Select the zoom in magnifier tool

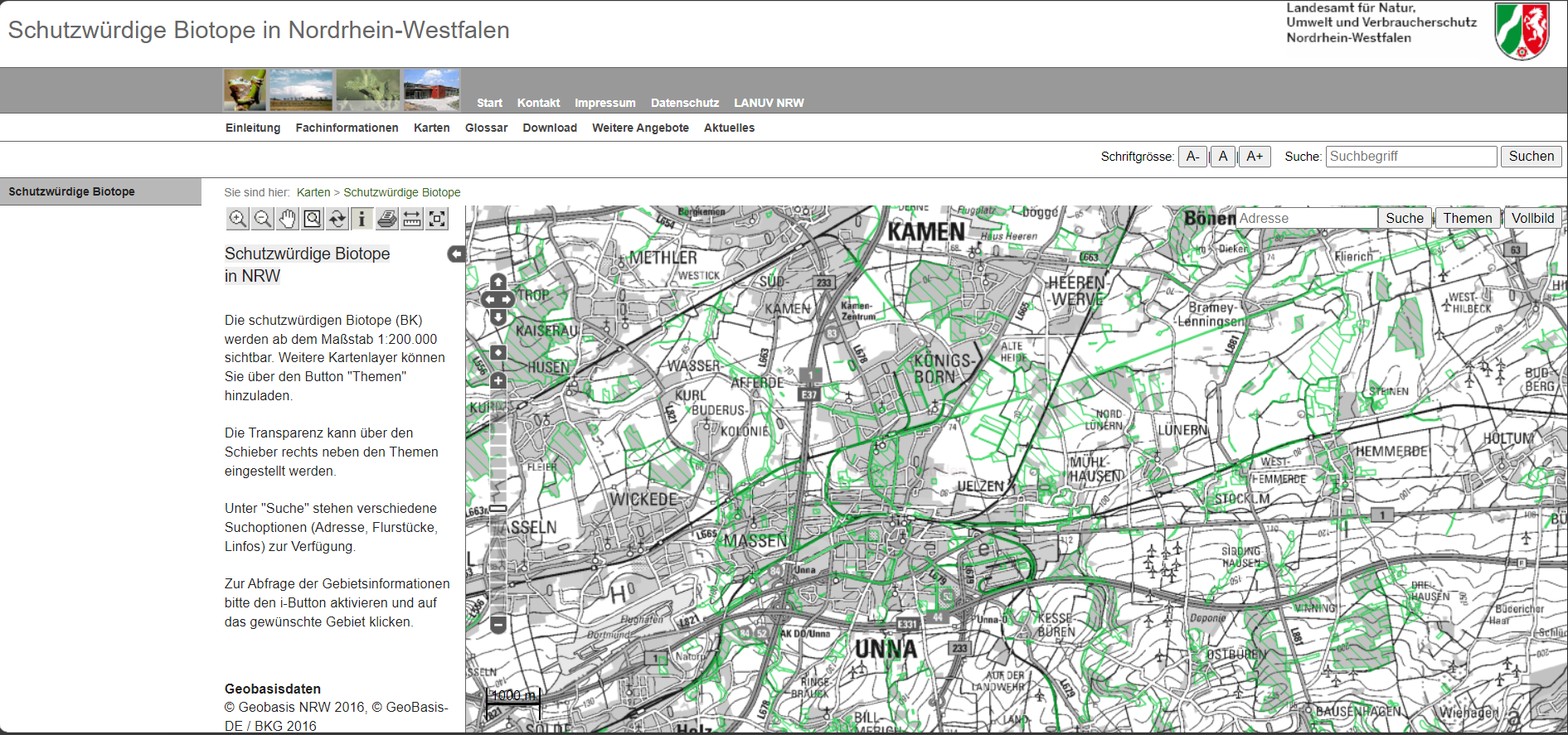pyautogui.click(x=237, y=219)
